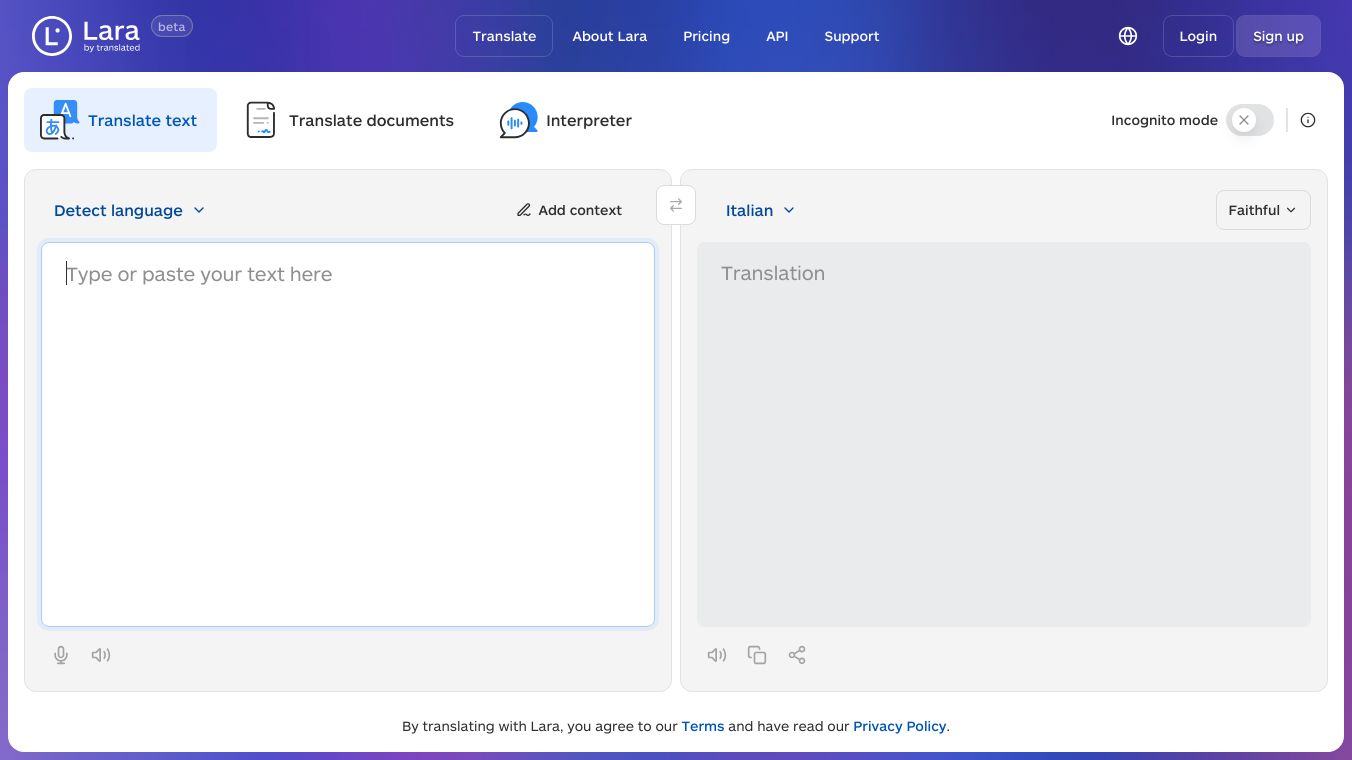Open the Support nav link
Image resolution: width=1352 pixels, height=760 pixels.
[852, 36]
